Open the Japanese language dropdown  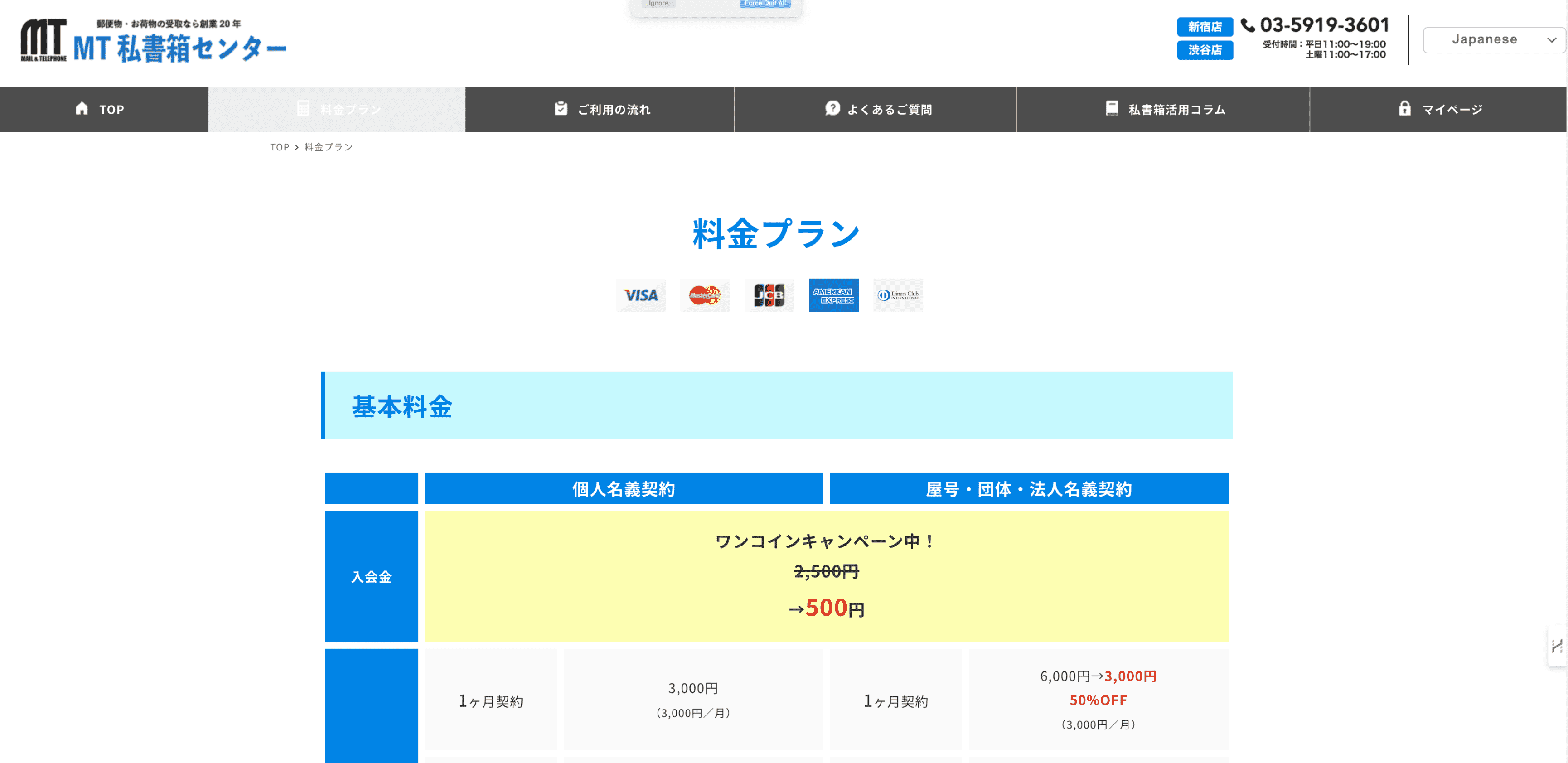[1493, 39]
